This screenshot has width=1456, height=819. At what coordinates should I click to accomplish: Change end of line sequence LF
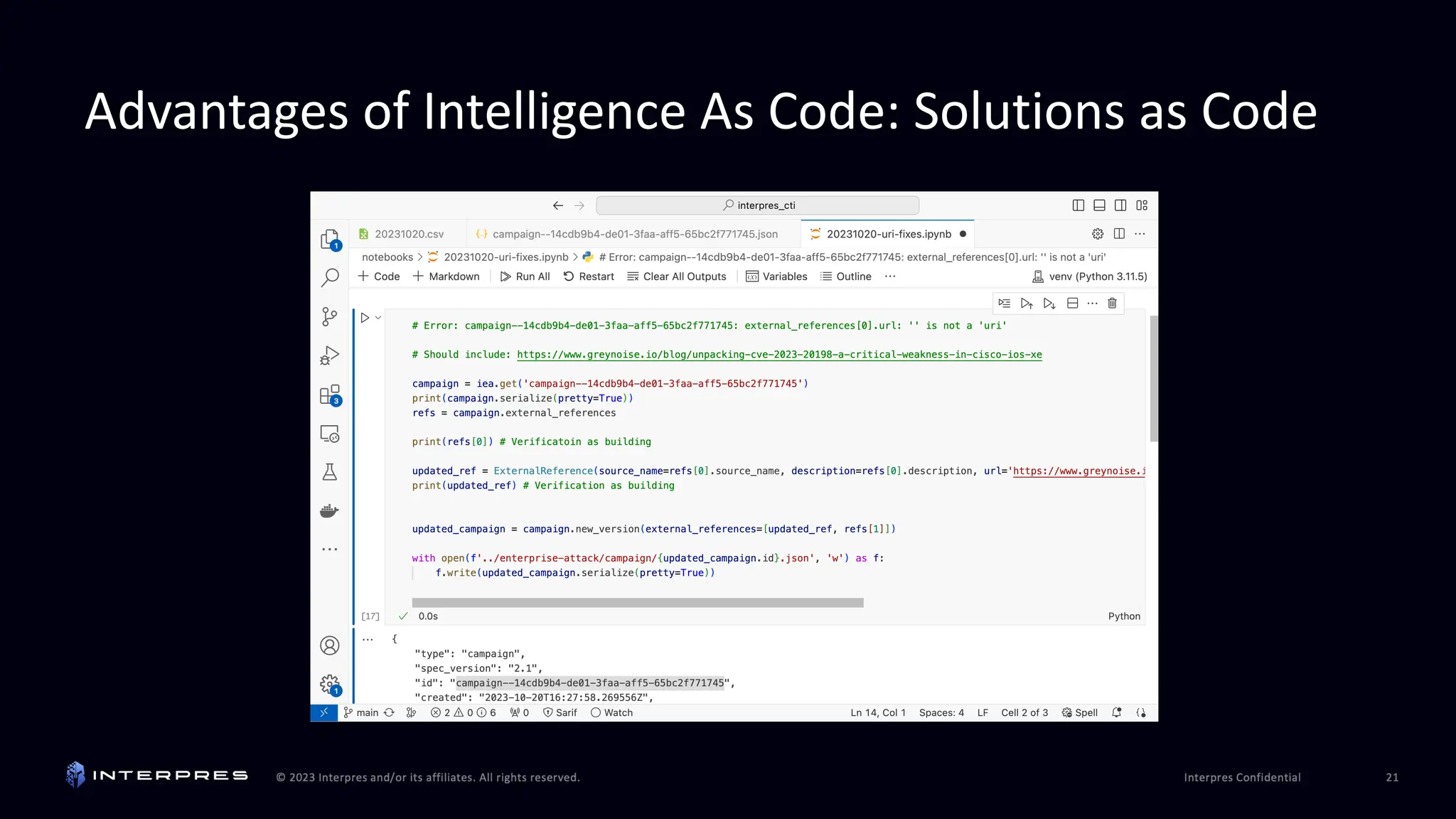pos(983,712)
